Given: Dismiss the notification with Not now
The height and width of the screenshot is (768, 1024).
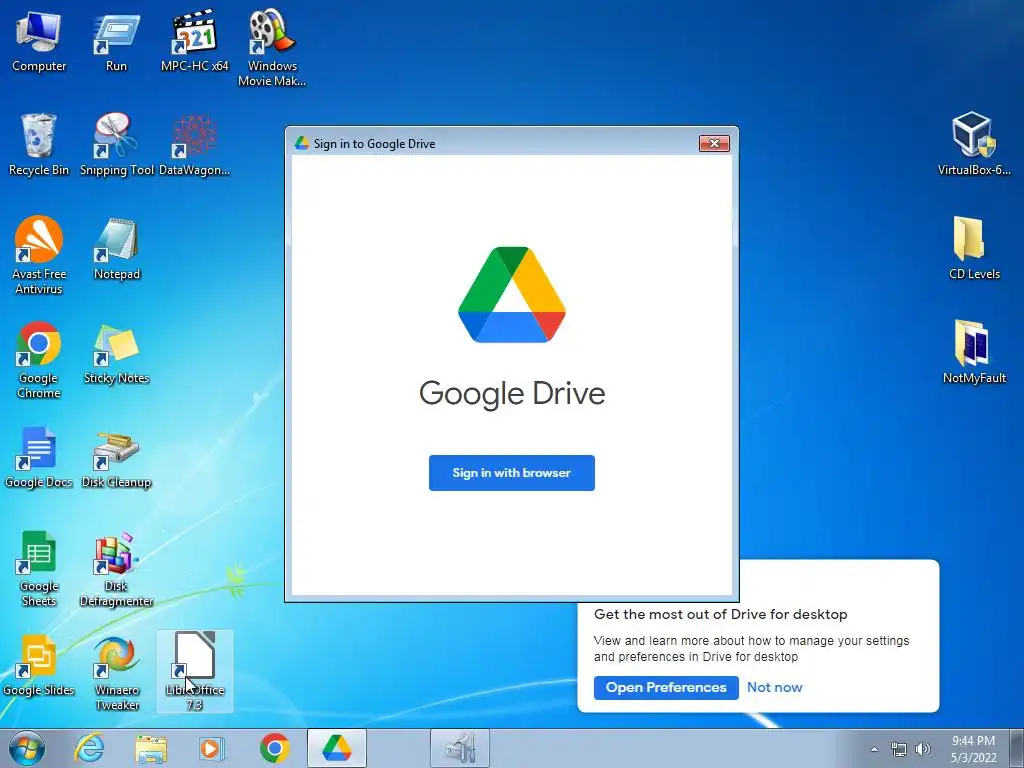Looking at the screenshot, I should (775, 687).
